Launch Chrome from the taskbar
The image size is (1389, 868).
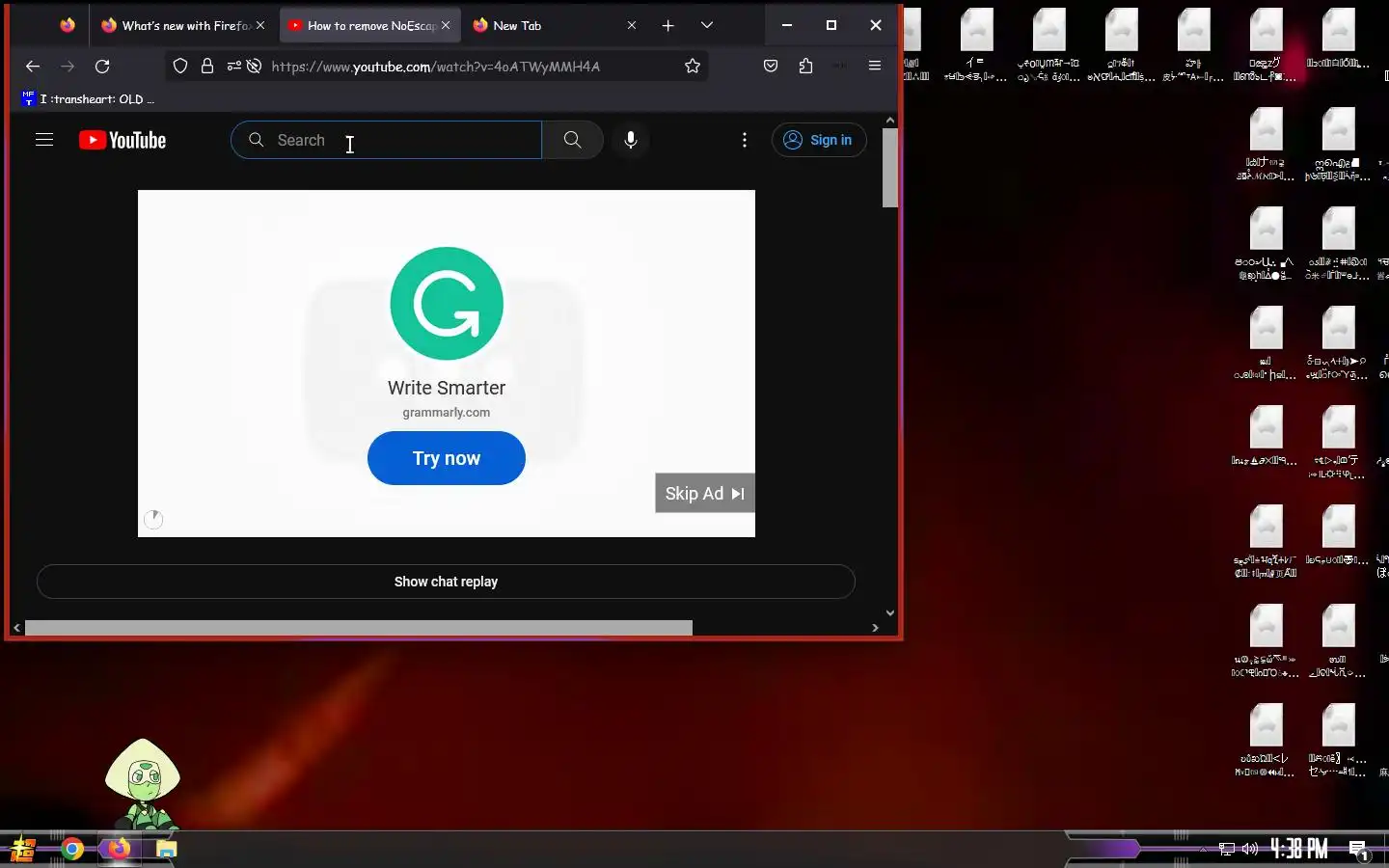(72, 850)
